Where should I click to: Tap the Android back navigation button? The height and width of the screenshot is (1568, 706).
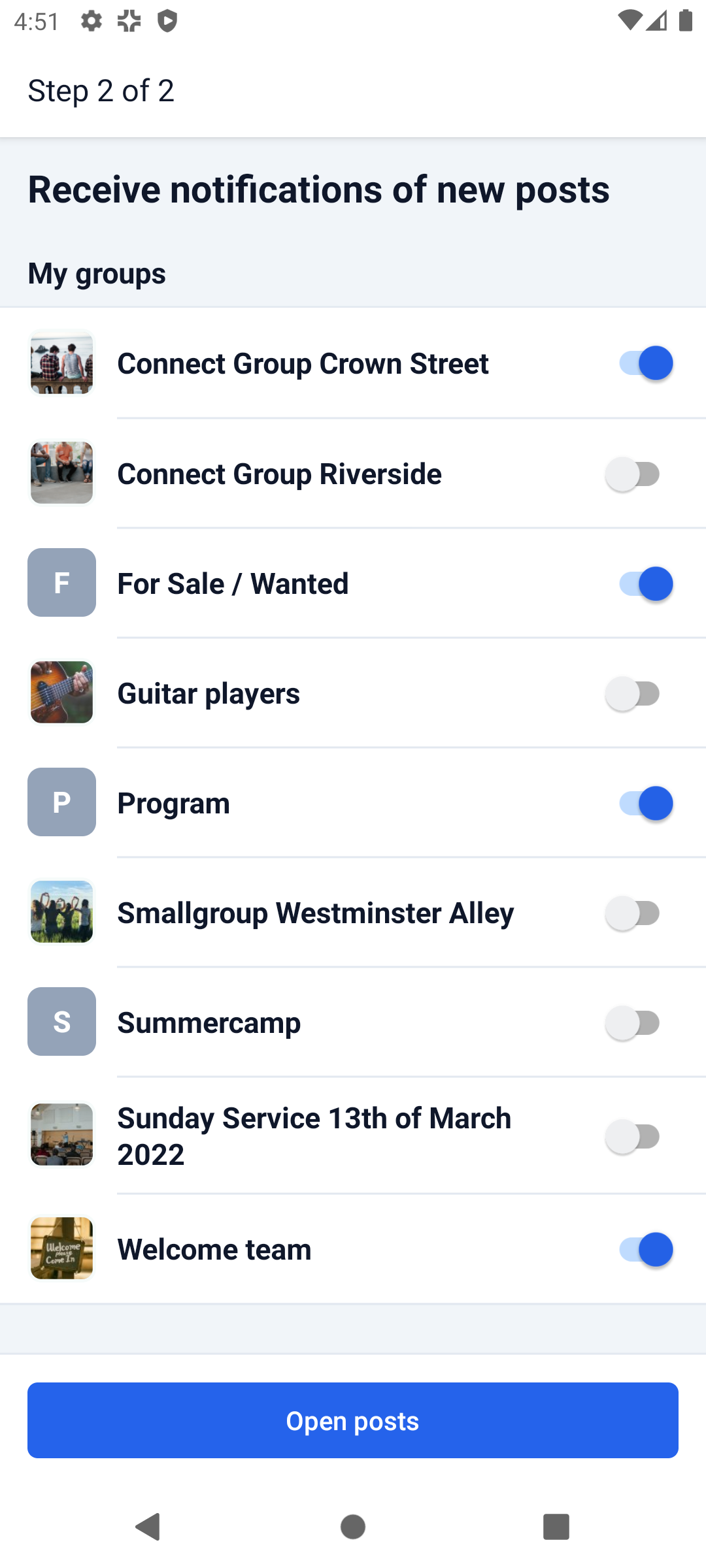coord(148,1527)
